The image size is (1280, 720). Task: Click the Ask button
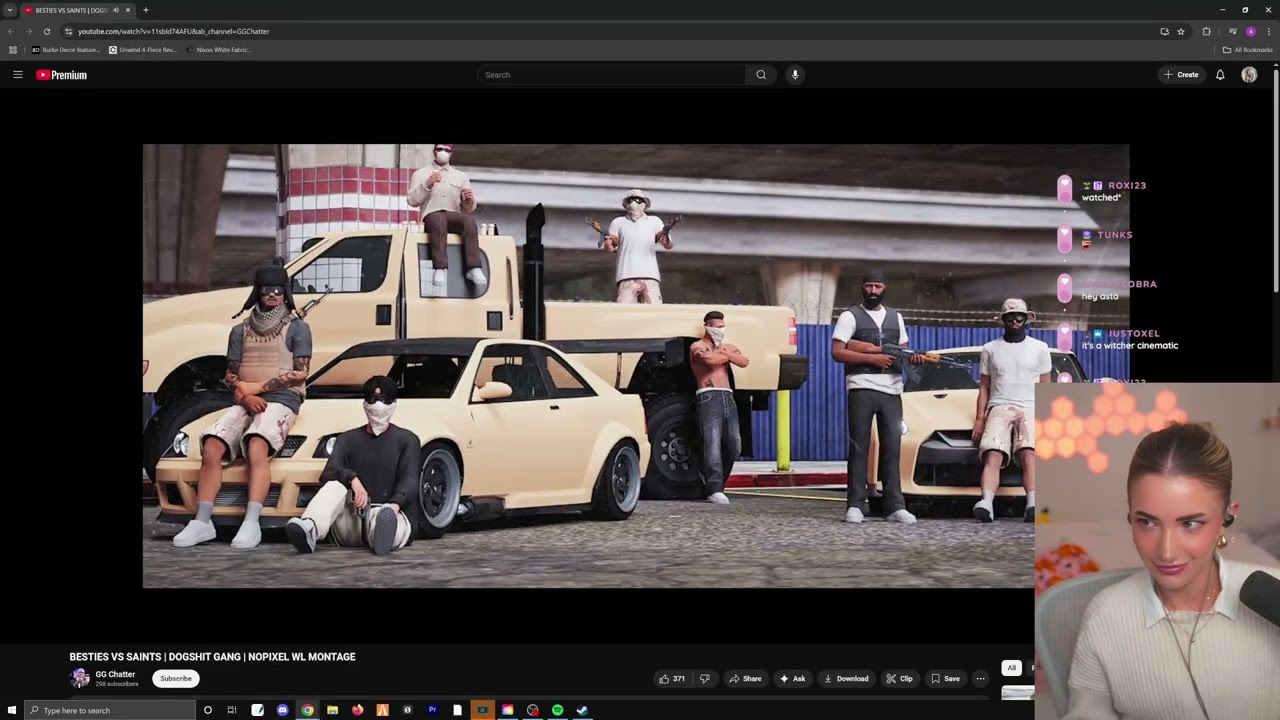click(792, 679)
